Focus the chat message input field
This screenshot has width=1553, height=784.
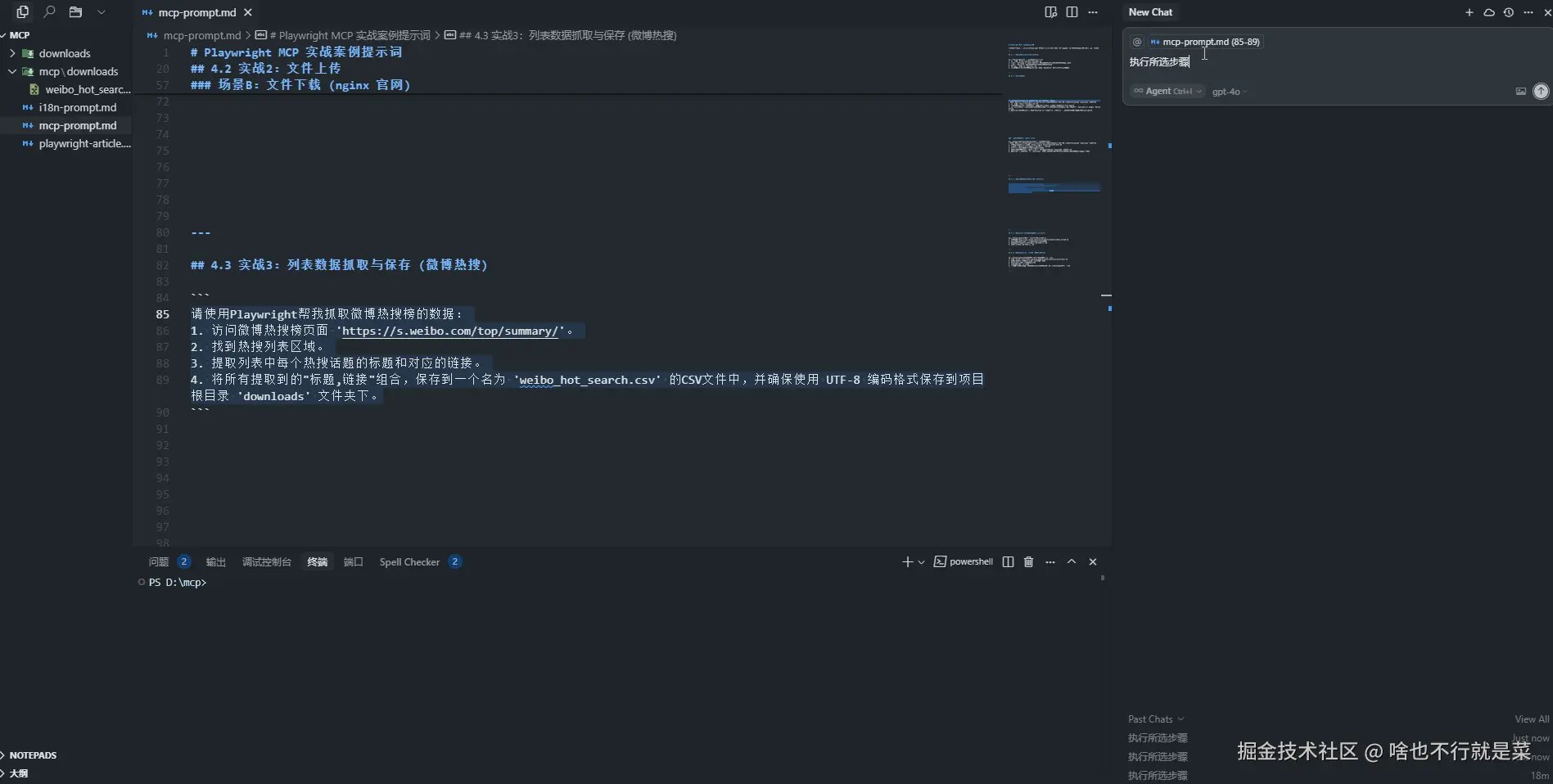[x=1336, y=62]
